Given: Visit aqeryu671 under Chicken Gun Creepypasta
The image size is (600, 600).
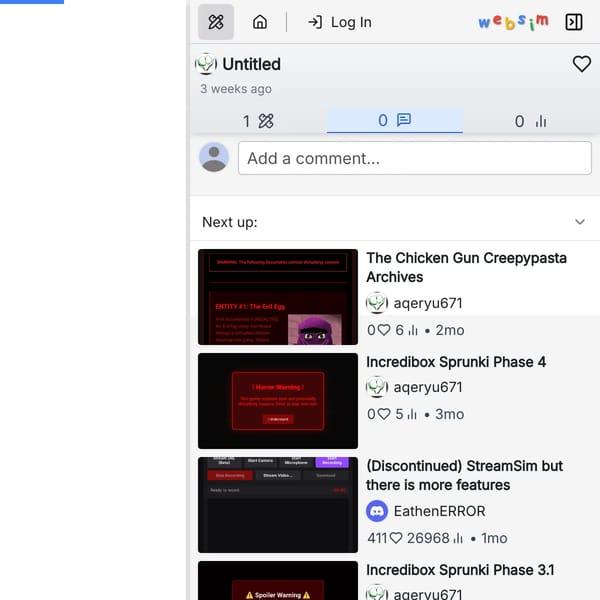Looking at the screenshot, I should click(428, 303).
